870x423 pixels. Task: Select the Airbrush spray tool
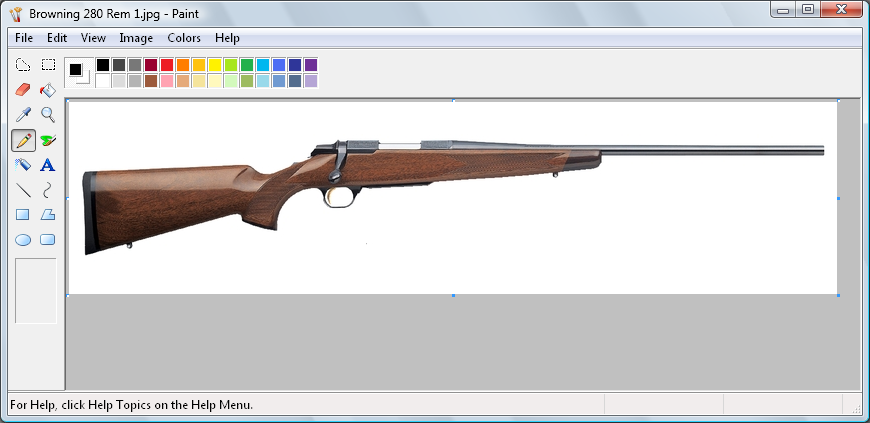[x=23, y=165]
